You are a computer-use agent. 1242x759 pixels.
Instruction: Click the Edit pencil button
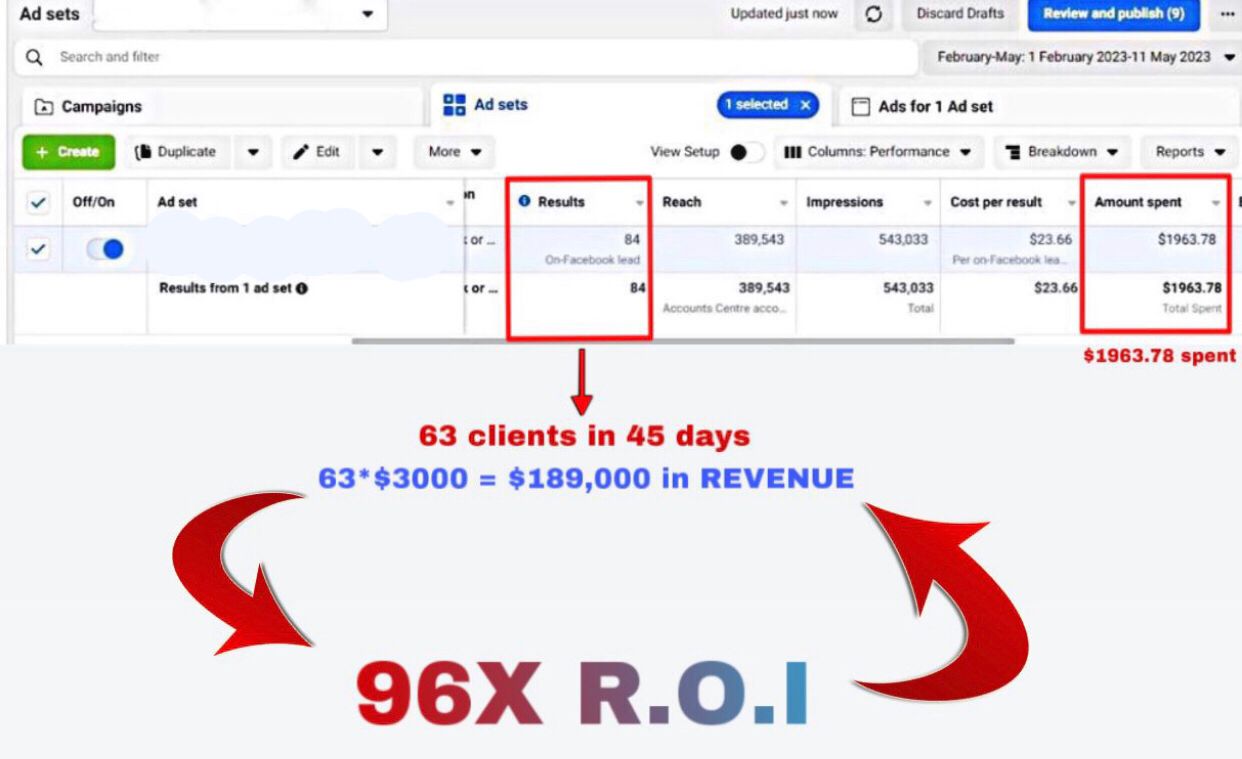317,152
